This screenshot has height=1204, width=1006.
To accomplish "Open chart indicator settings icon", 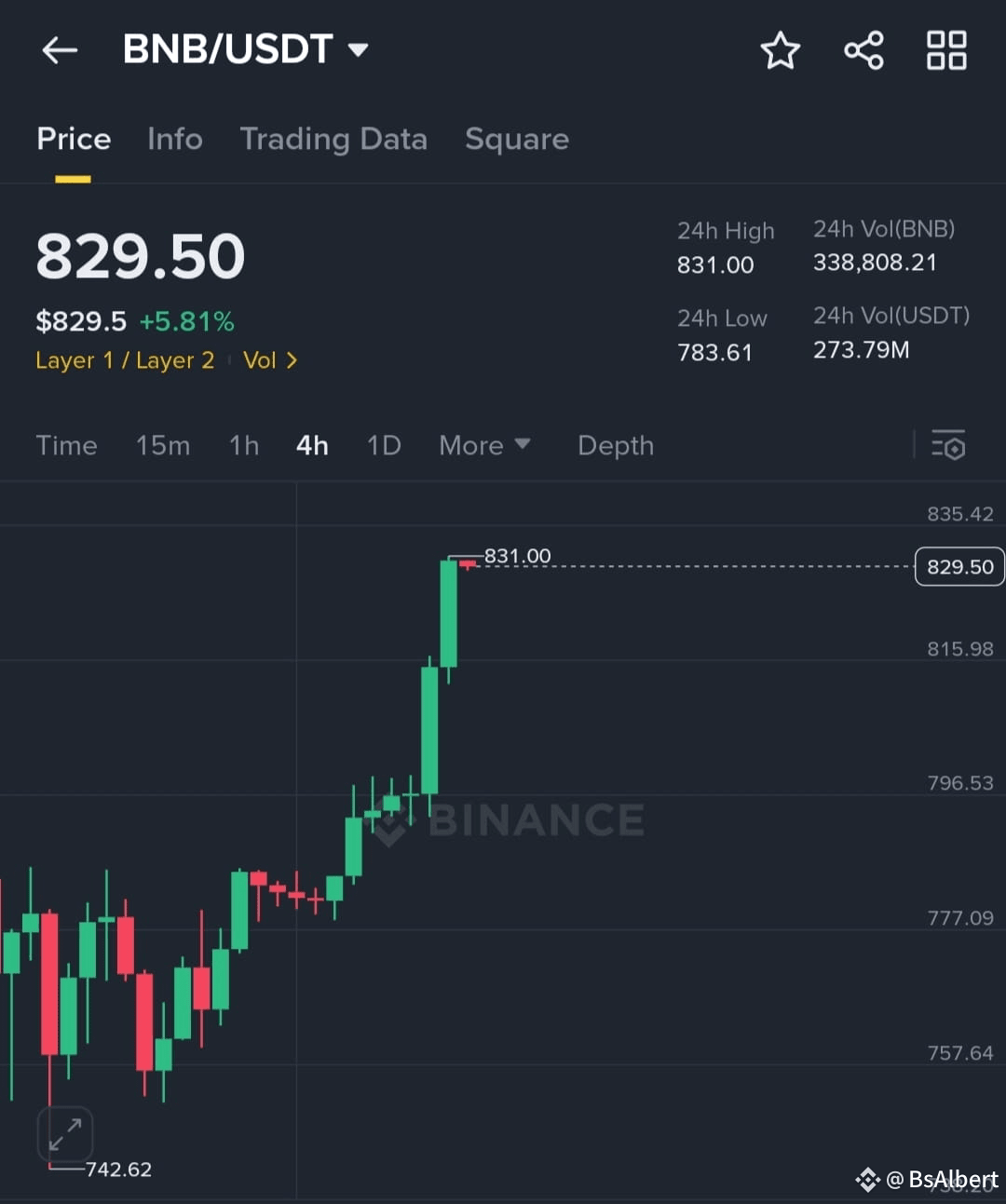I will (948, 445).
